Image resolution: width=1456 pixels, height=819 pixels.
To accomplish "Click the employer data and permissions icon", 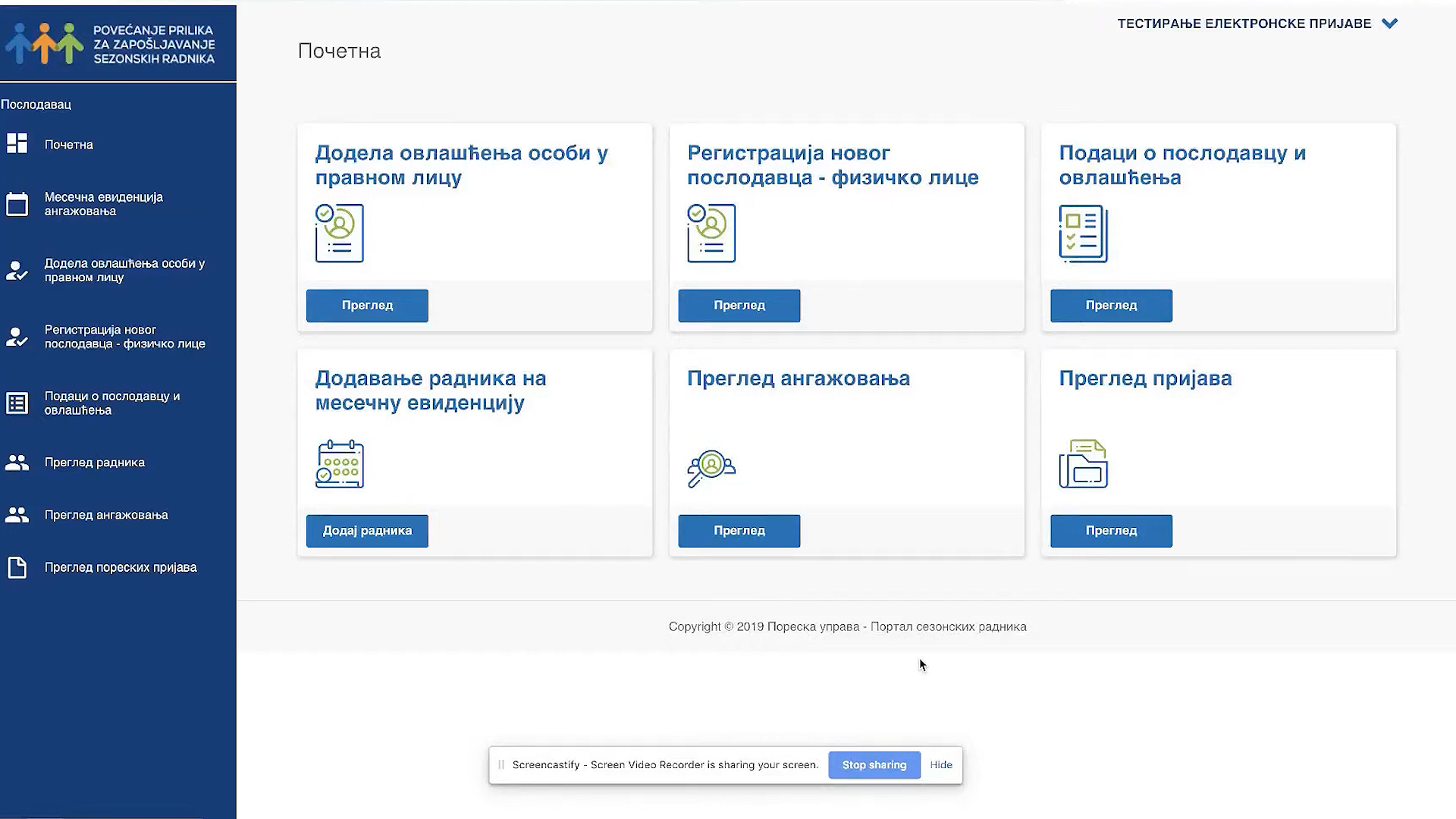I will tap(1083, 232).
